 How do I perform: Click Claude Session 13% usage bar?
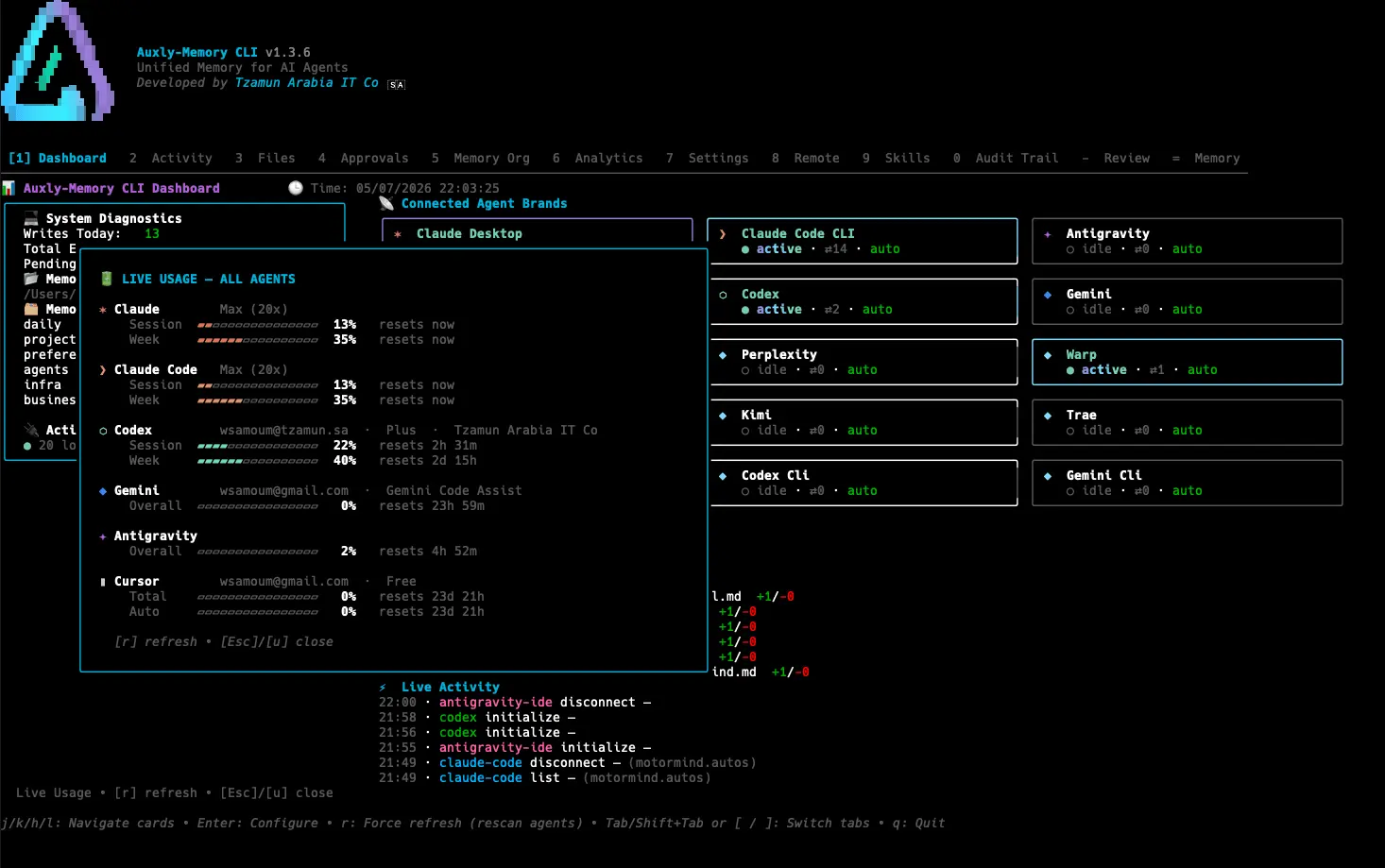[x=258, y=325]
